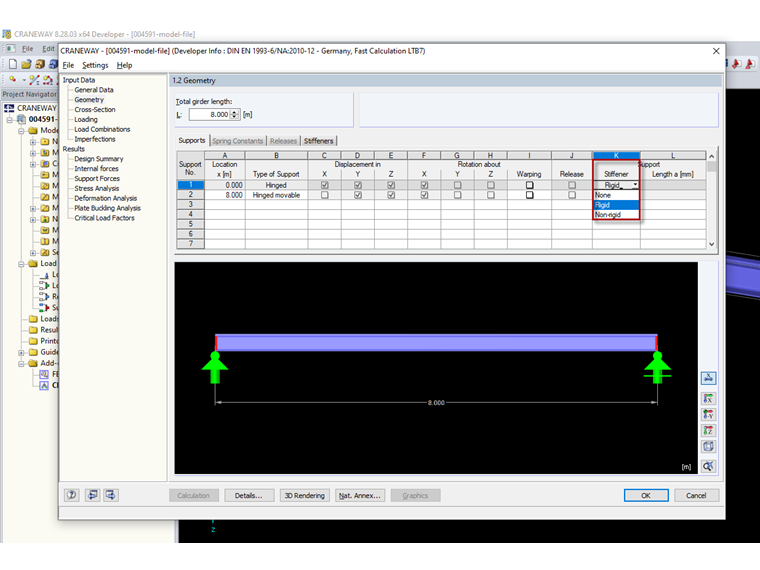Click the Printout folder icon in navigator
The width and height of the screenshot is (760, 570).
(x=33, y=341)
